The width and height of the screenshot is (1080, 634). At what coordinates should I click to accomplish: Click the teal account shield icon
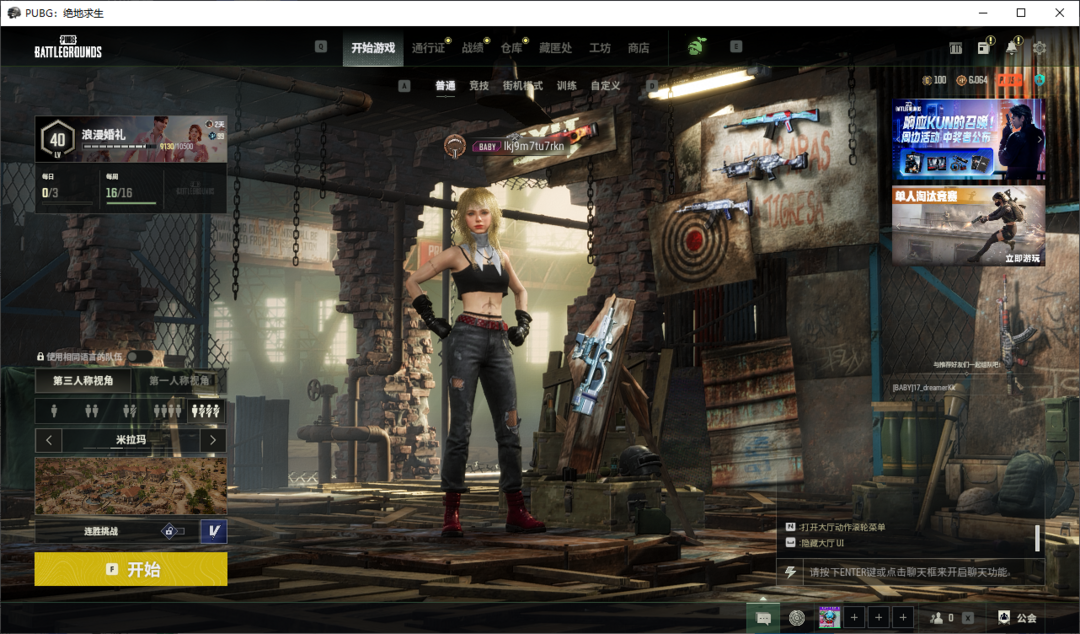(x=1039, y=80)
